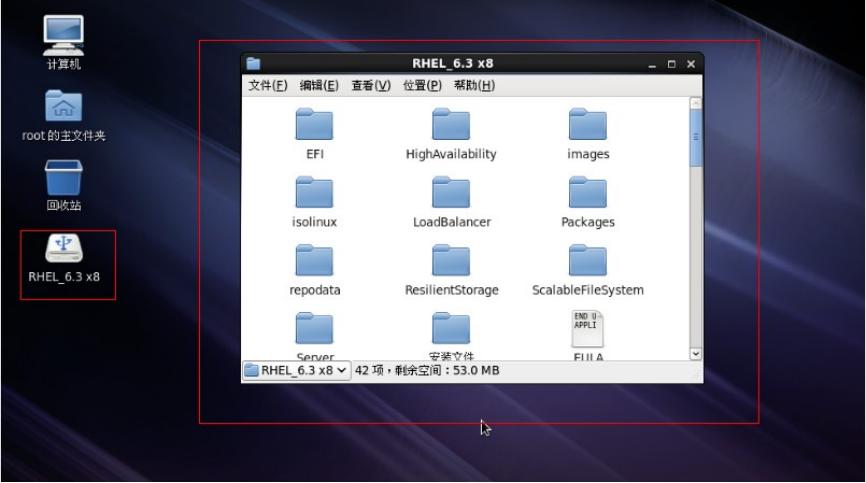Select the Server folder icon
The image size is (866, 483).
click(314, 328)
